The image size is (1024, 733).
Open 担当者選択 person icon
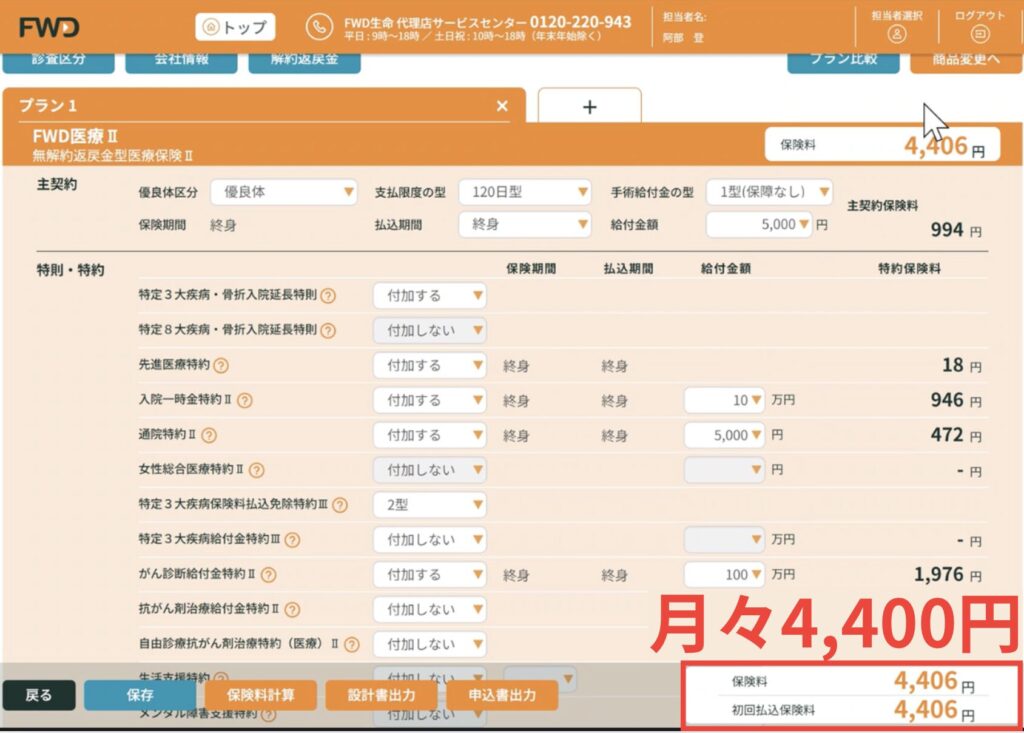pyautogui.click(x=897, y=34)
